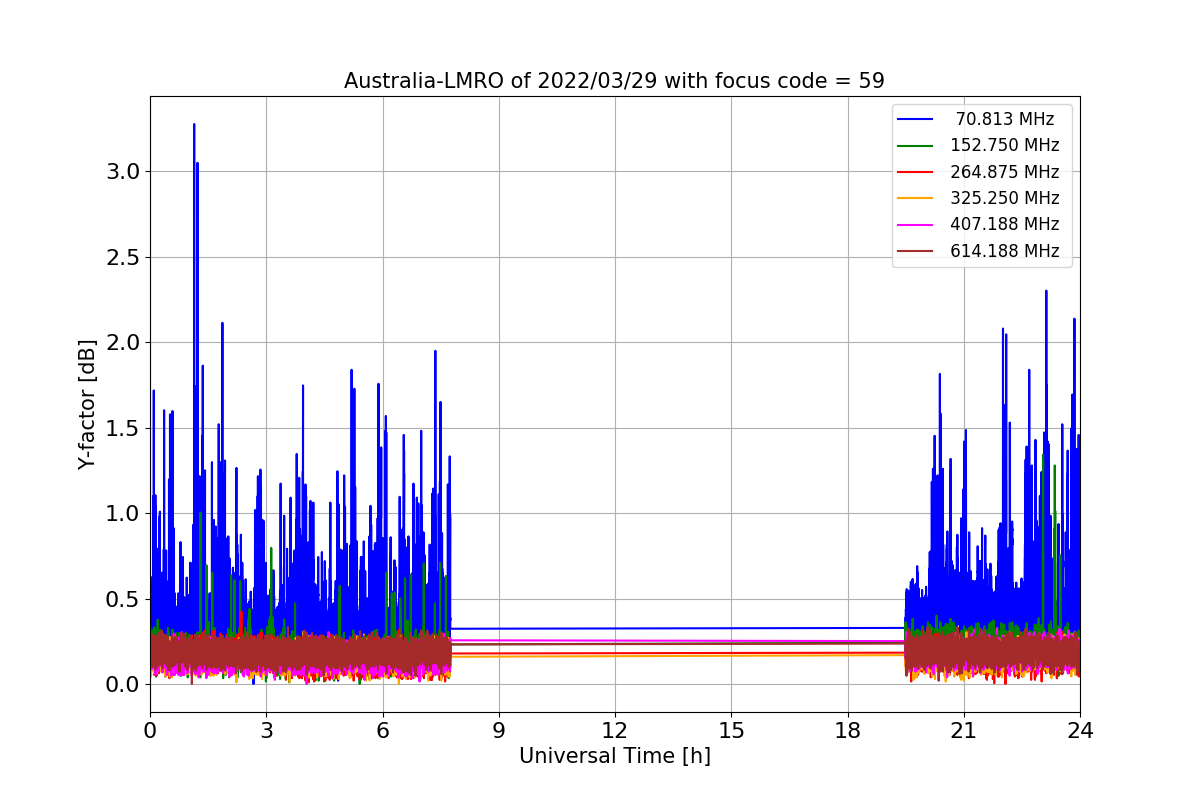This screenshot has width=1200, height=800.
Task: Click the Universal Time [h] axis label
Action: [x=614, y=757]
